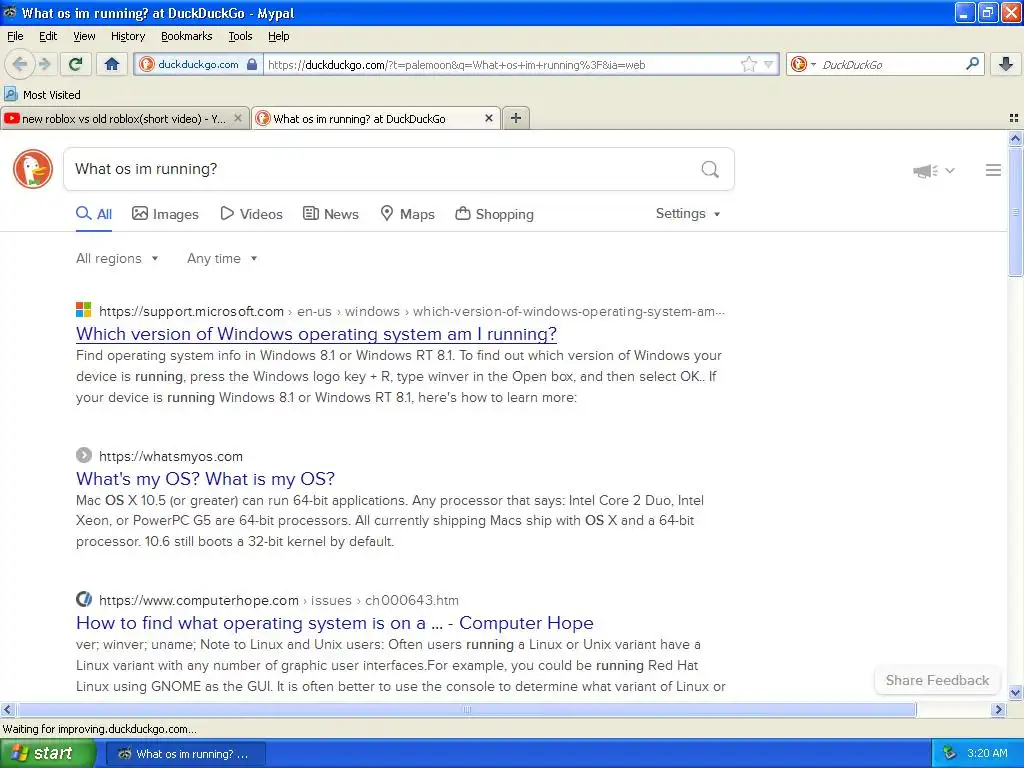Switch to Images results
Screen dimensions: 1024x768
pos(165,214)
